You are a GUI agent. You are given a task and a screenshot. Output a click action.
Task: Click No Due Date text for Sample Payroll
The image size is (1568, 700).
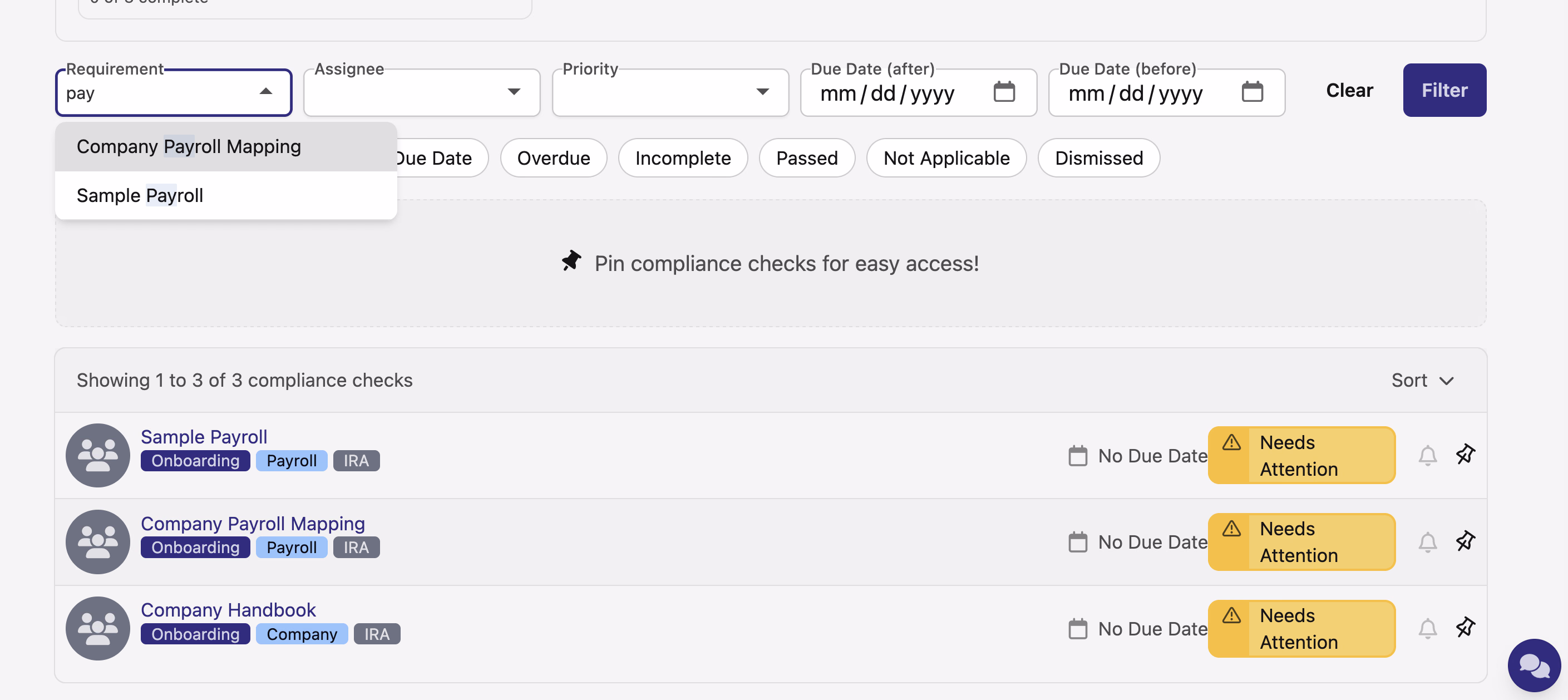(x=1152, y=456)
